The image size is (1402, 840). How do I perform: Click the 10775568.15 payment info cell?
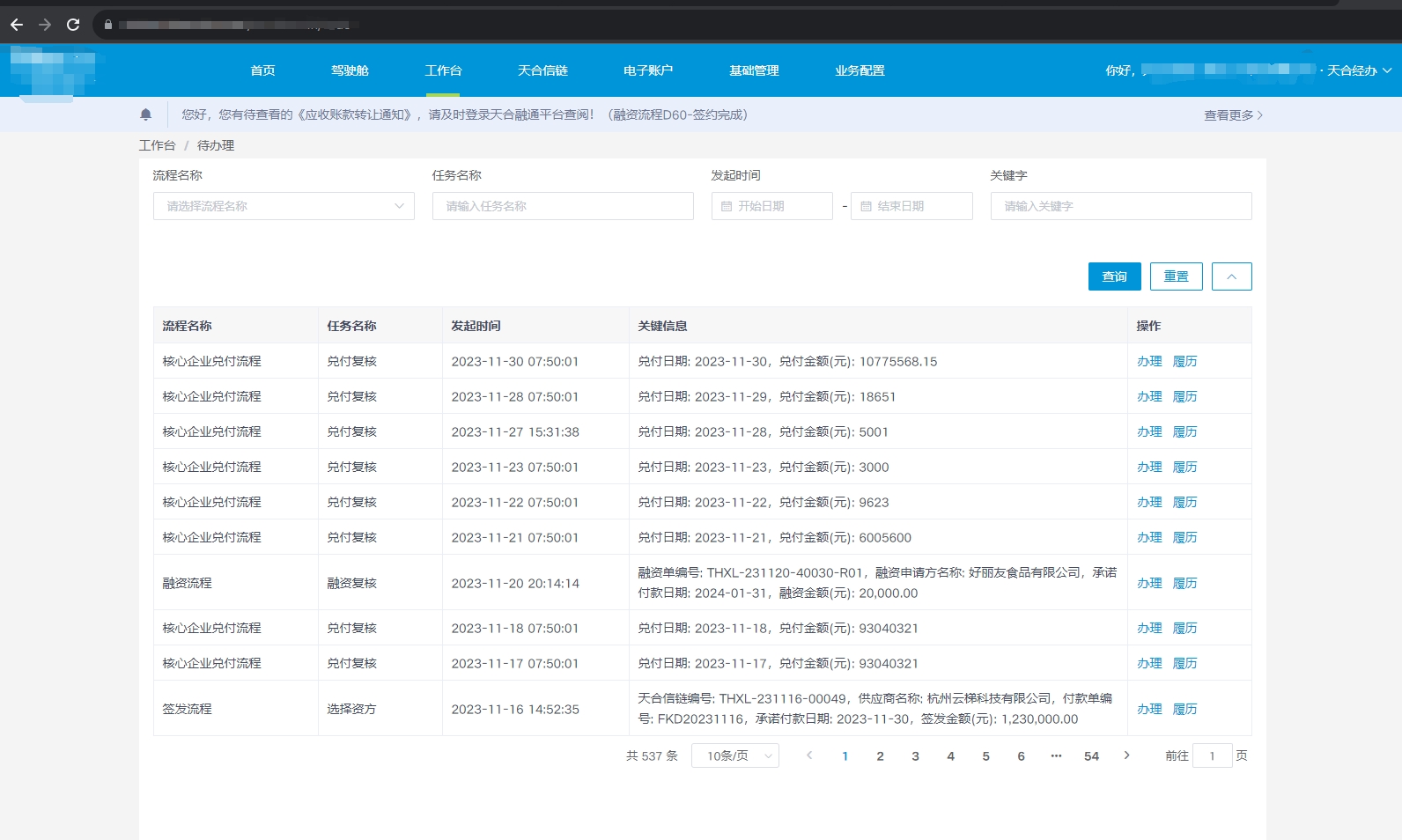[x=878, y=361]
